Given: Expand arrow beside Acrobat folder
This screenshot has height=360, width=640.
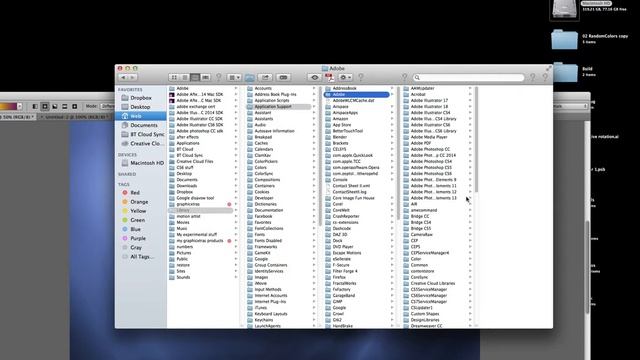Looking at the screenshot, I should pyautogui.click(x=470, y=94).
